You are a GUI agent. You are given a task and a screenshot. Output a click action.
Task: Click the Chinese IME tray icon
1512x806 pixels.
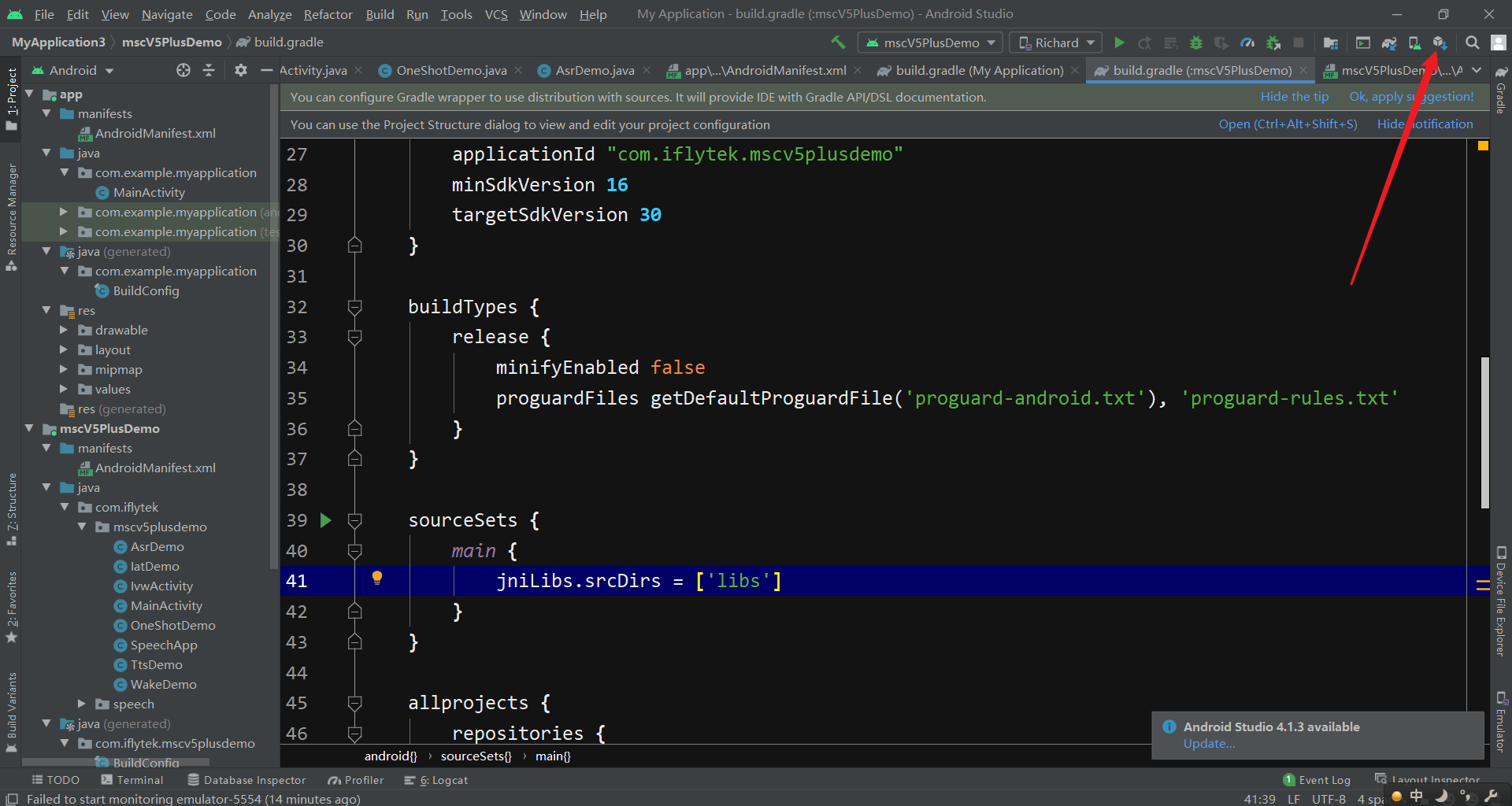pos(1417,797)
